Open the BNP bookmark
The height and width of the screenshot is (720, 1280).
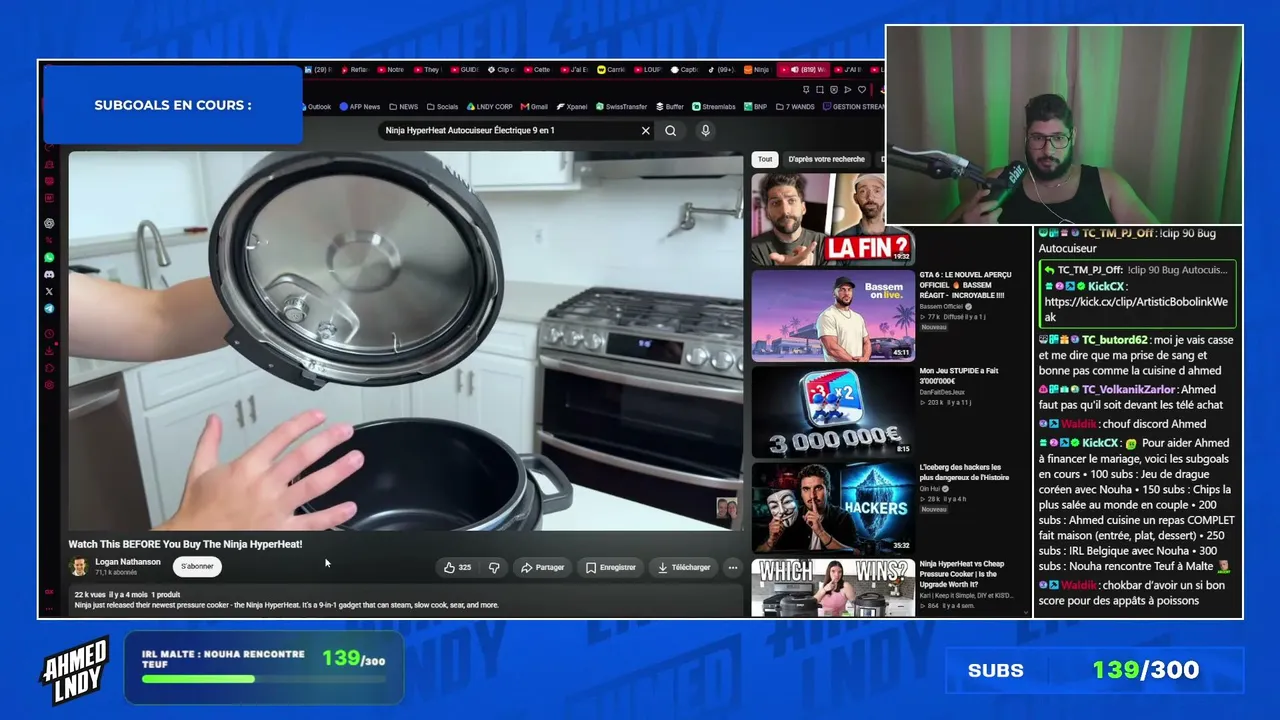point(755,107)
